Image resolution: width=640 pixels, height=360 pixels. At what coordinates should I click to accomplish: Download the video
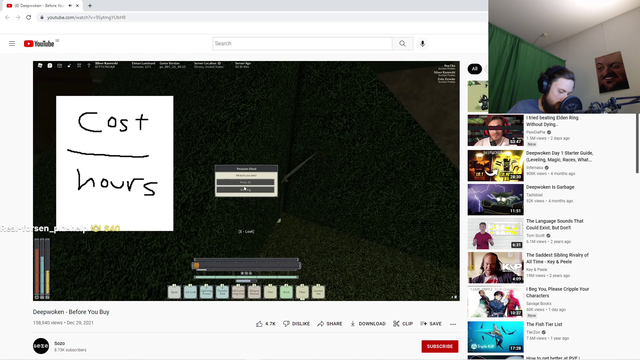click(x=368, y=324)
